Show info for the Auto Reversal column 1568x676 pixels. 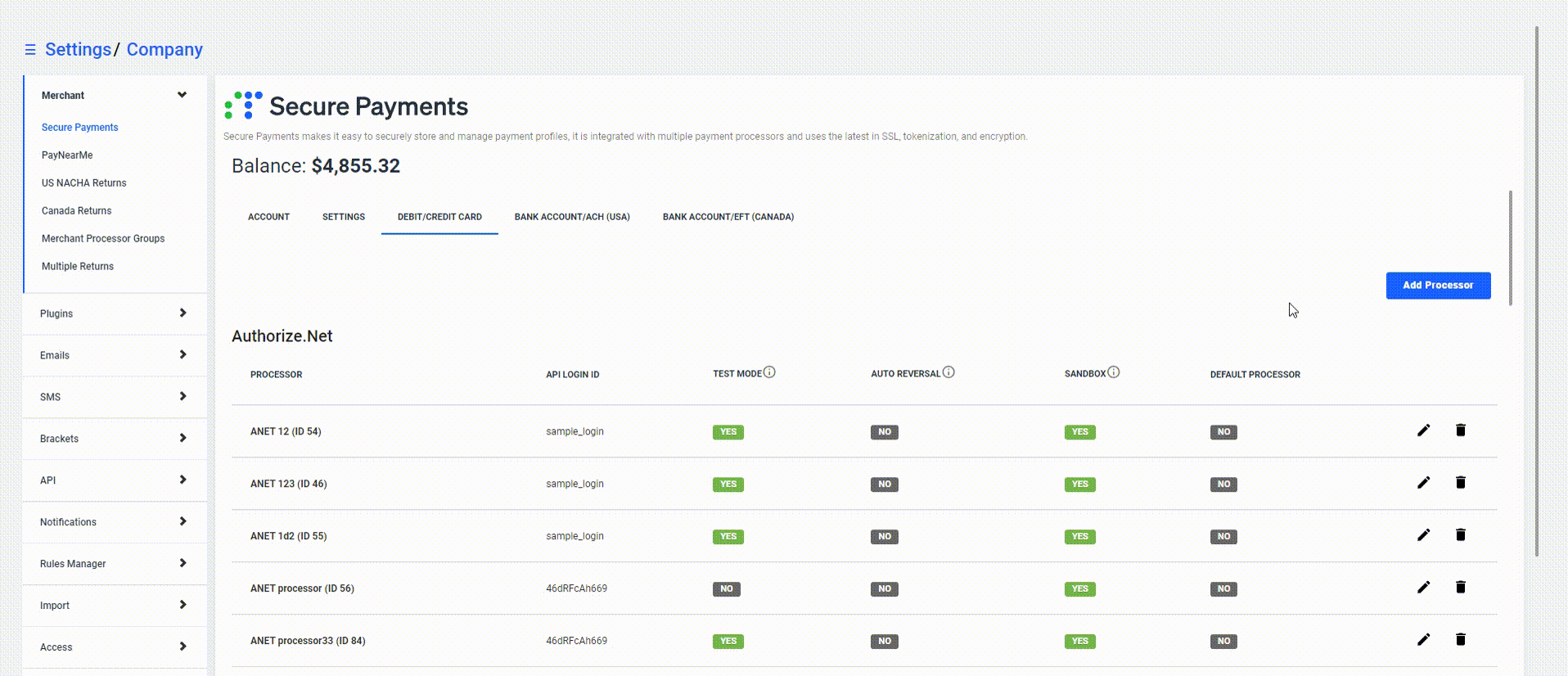(948, 372)
